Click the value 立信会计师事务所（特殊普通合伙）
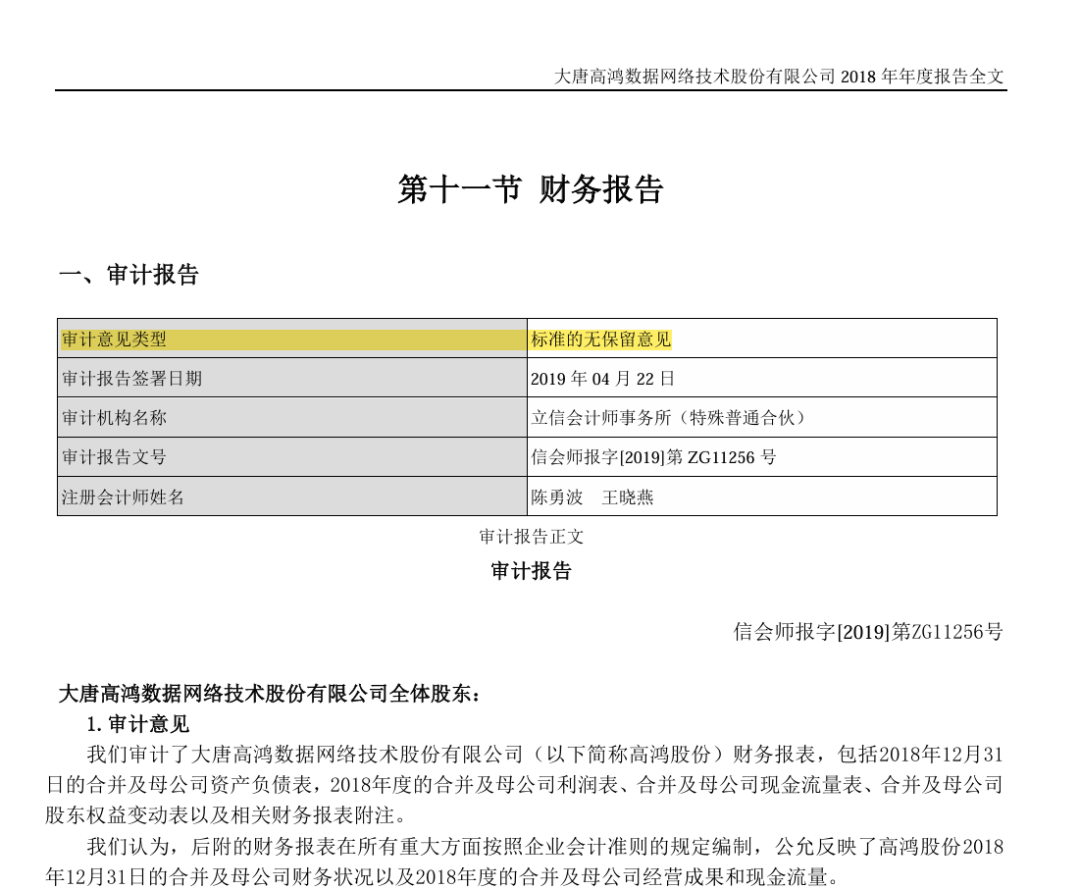 668,418
